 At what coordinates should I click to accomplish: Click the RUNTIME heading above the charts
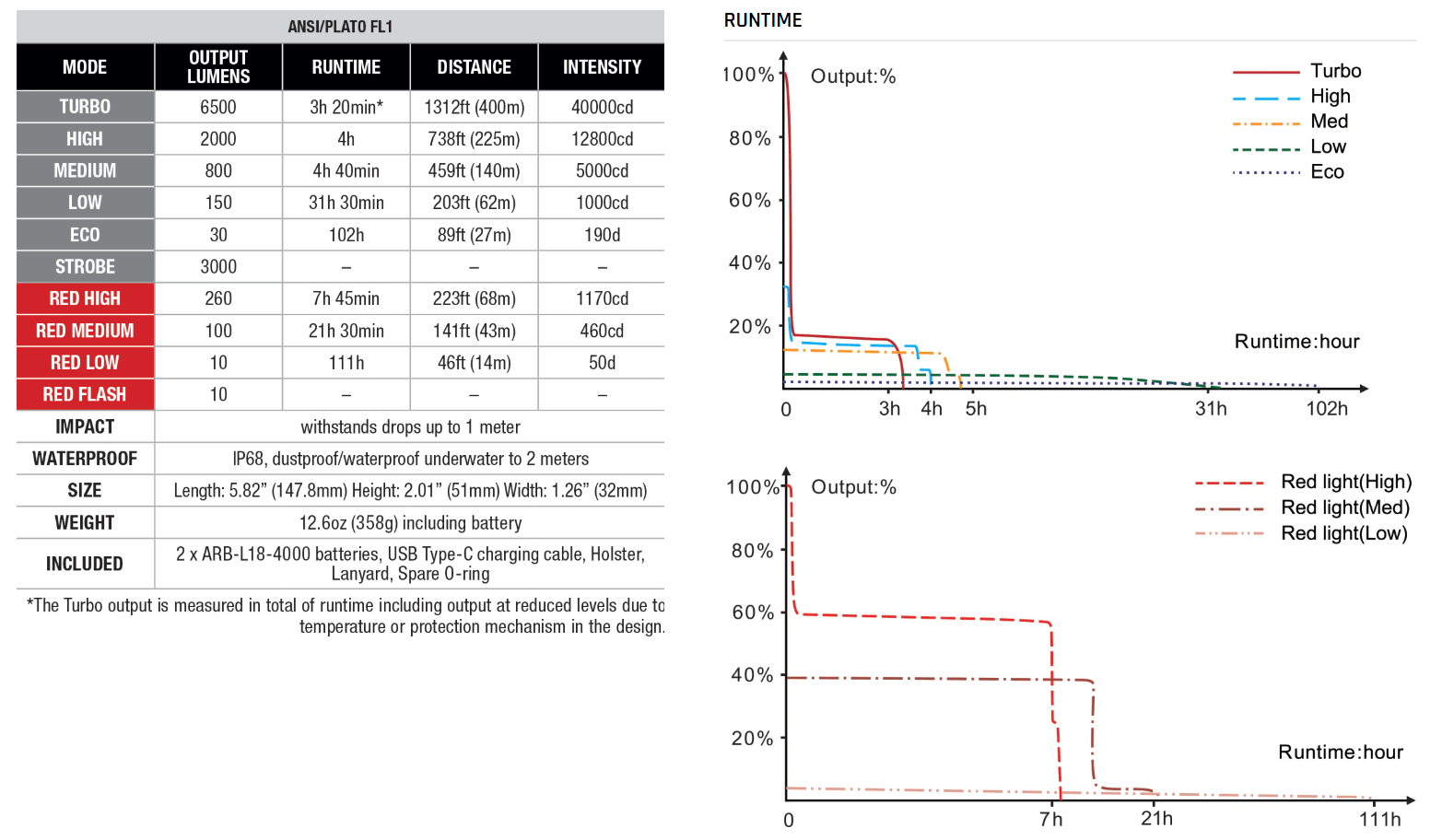point(763,20)
